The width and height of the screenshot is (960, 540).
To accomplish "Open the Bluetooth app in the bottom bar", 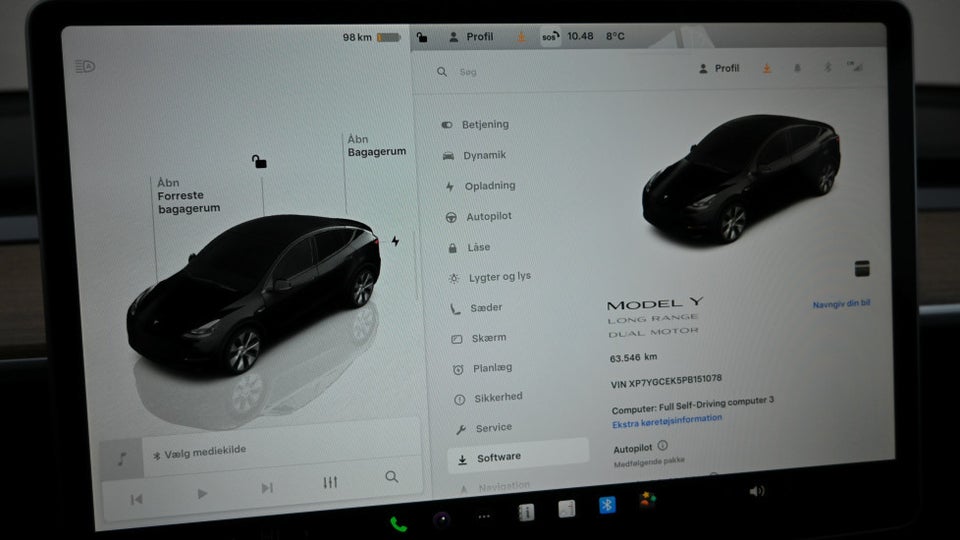I will point(607,505).
